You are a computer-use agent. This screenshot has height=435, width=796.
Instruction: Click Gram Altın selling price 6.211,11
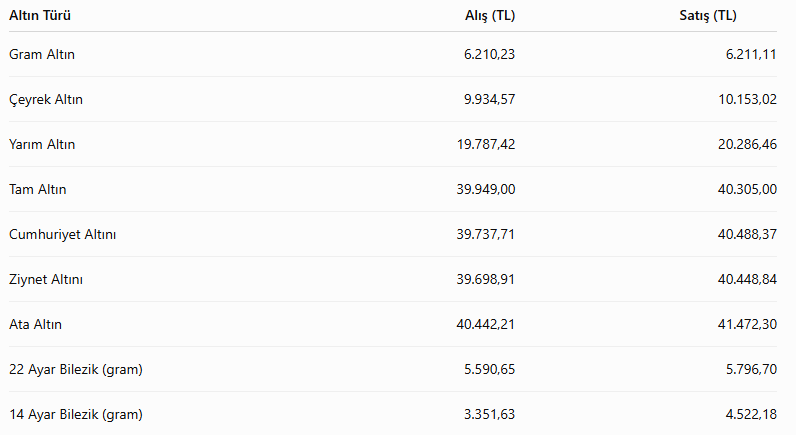(751, 54)
